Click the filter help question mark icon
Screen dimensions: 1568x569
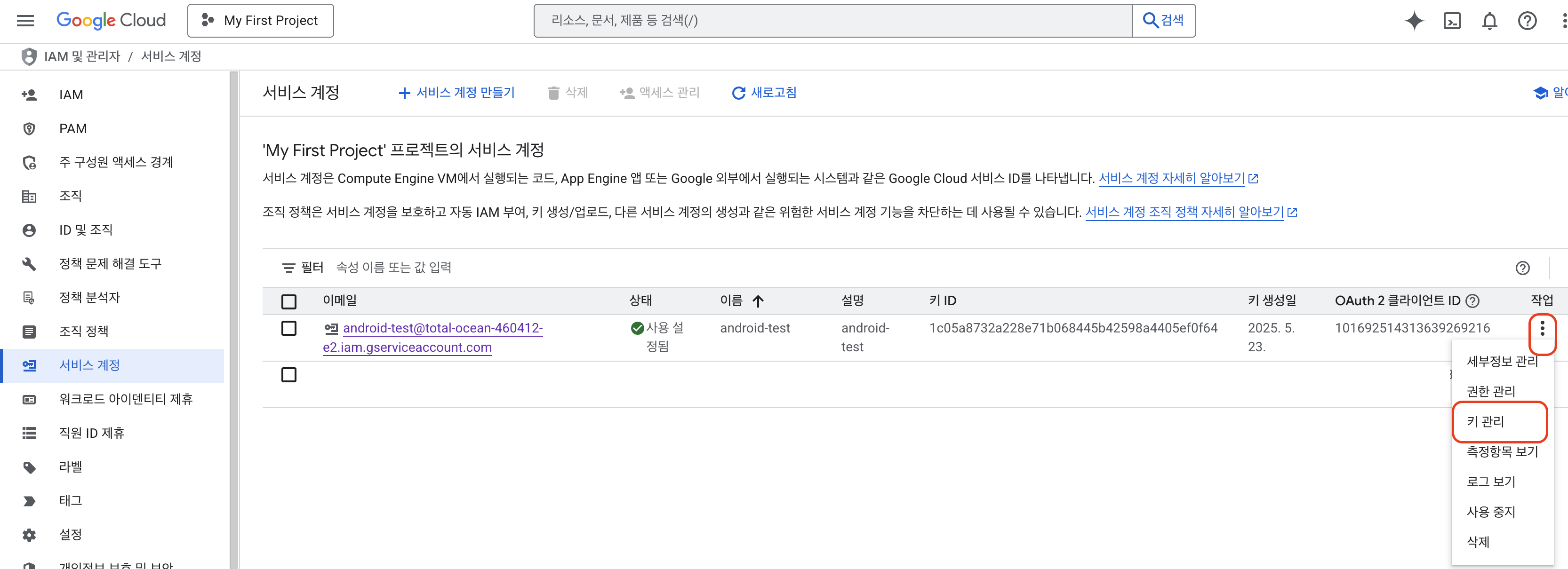click(1522, 268)
